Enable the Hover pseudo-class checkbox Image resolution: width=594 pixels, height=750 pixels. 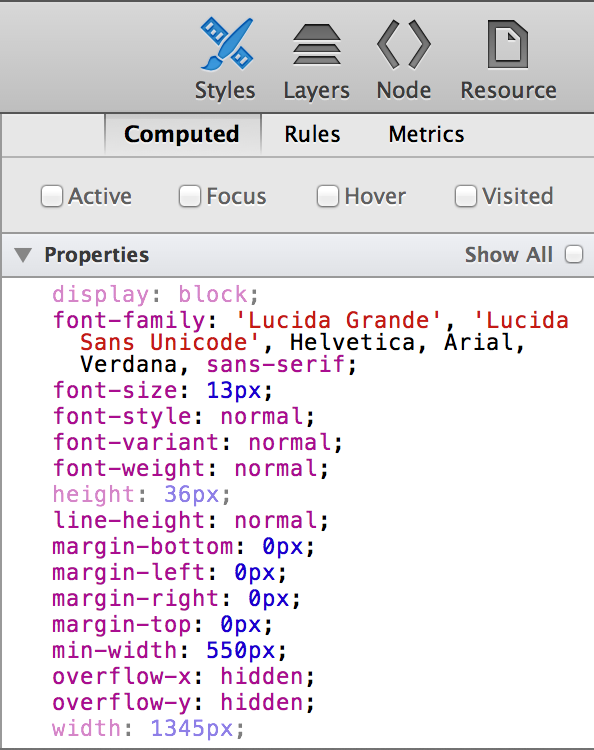(x=328, y=196)
